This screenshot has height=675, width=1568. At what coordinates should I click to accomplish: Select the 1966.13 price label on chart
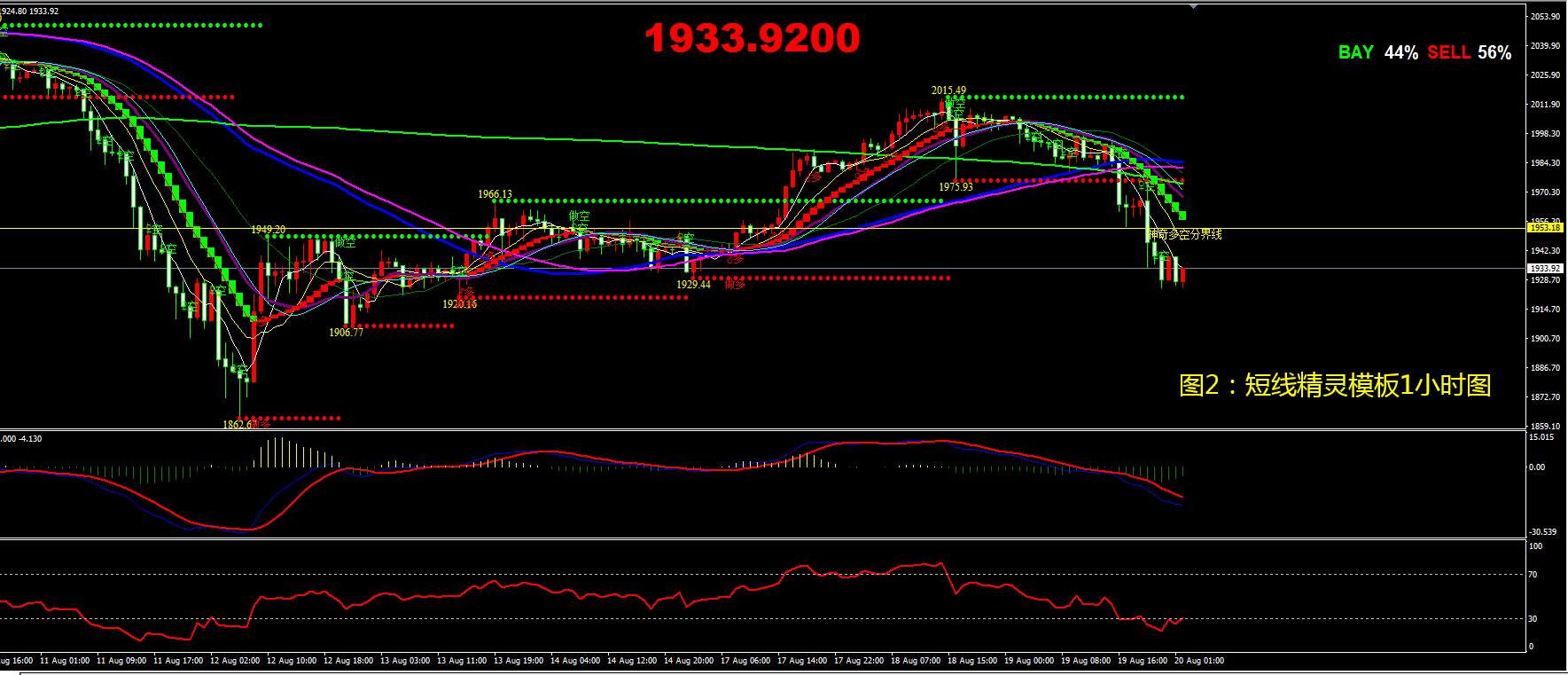coord(495,193)
